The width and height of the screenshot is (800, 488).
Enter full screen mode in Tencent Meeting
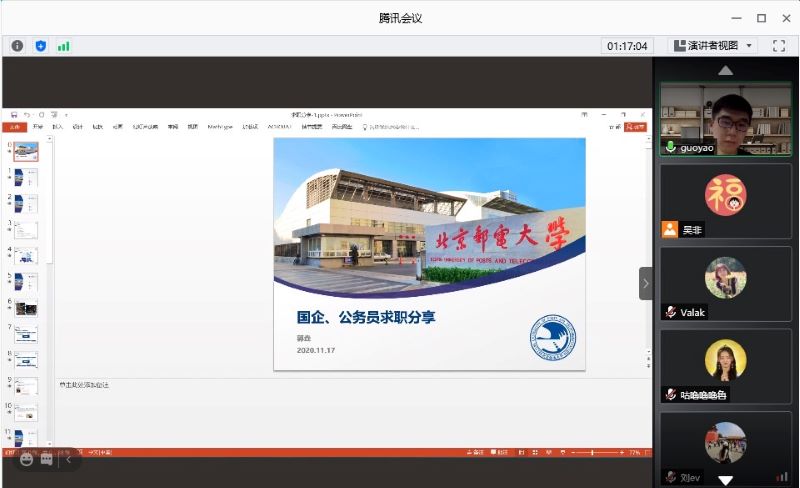coord(779,45)
